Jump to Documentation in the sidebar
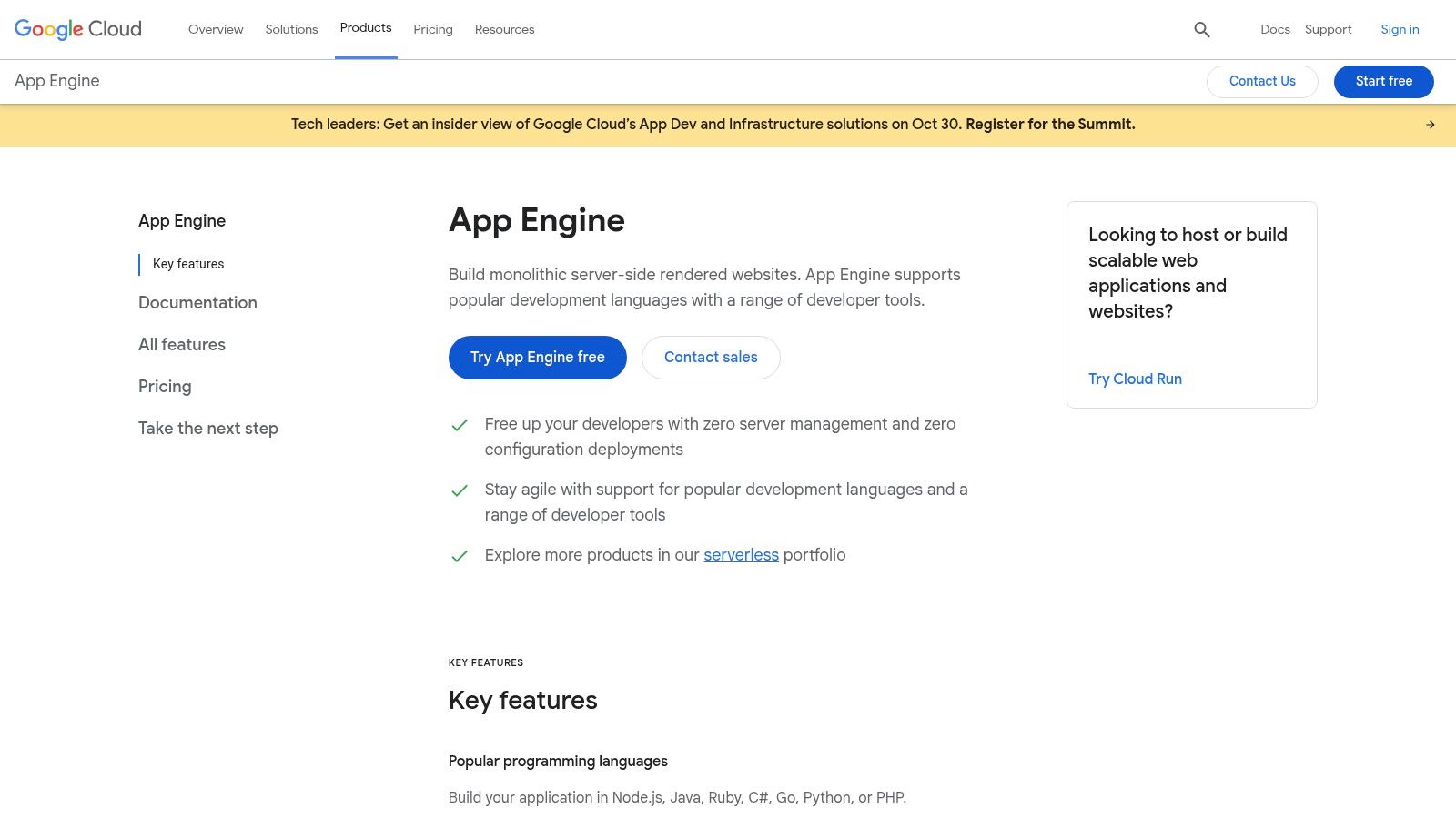This screenshot has width=1456, height=819. coord(197,303)
